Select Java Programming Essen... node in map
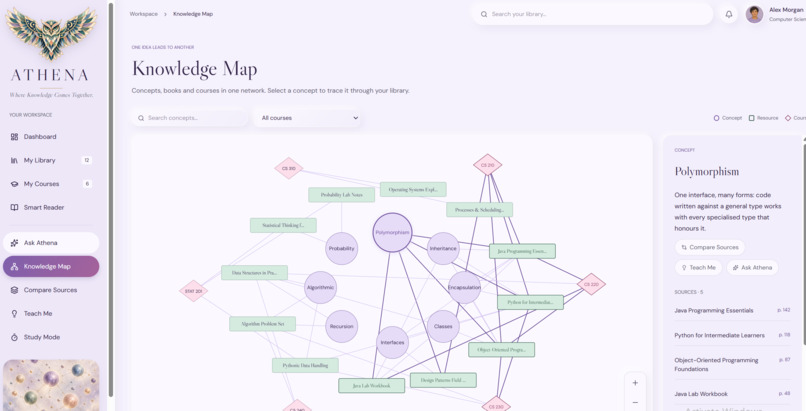Image resolution: width=806 pixels, height=411 pixels. (522, 251)
